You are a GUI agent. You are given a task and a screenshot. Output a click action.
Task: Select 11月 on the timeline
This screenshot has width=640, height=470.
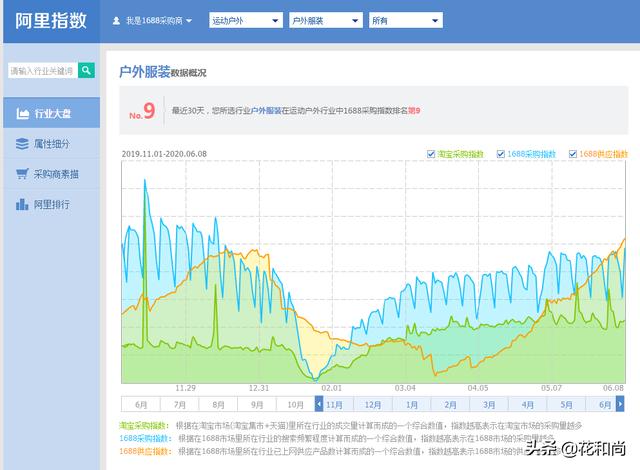334,404
